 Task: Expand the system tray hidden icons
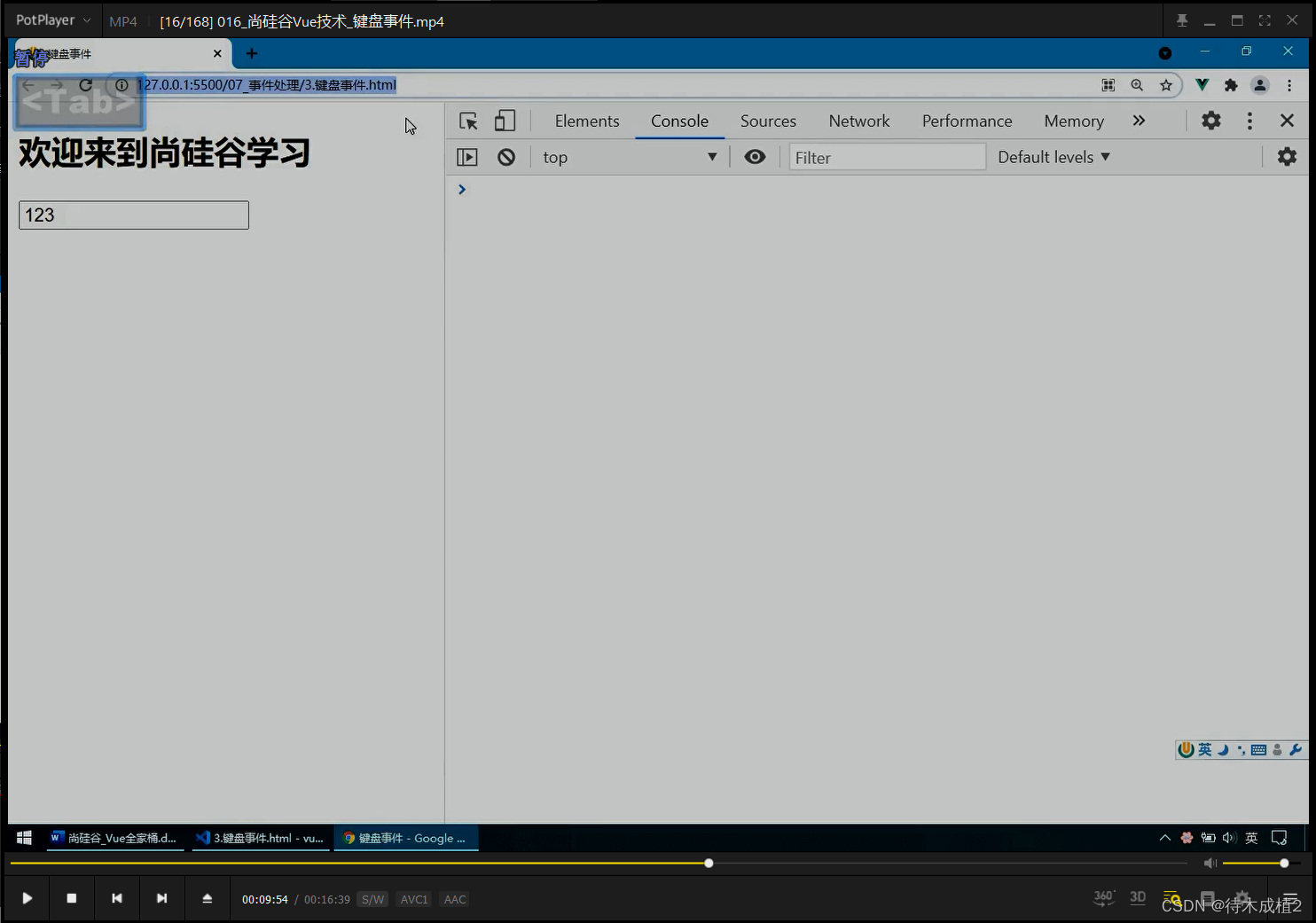point(1165,838)
